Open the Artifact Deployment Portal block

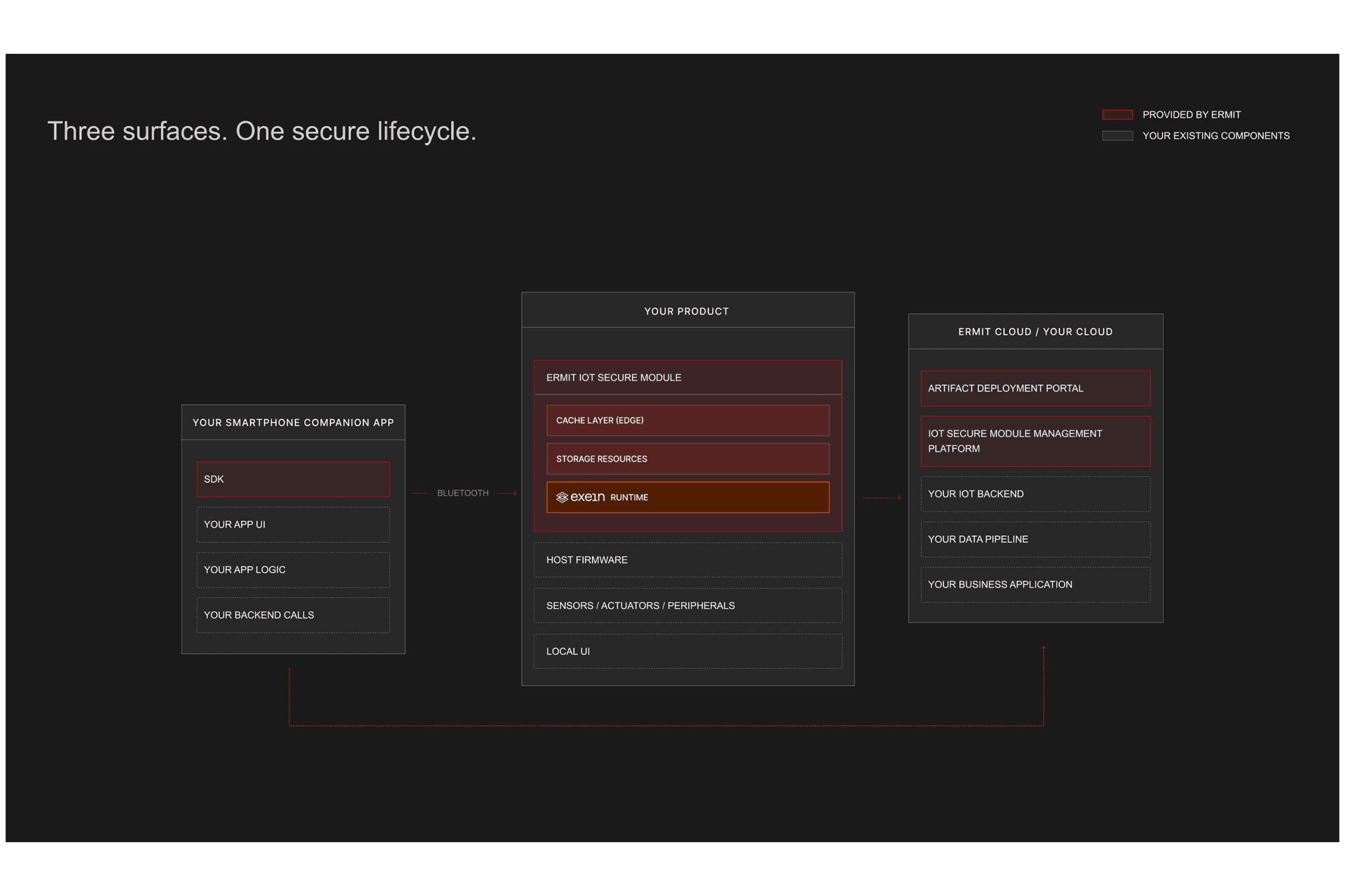click(x=1035, y=388)
